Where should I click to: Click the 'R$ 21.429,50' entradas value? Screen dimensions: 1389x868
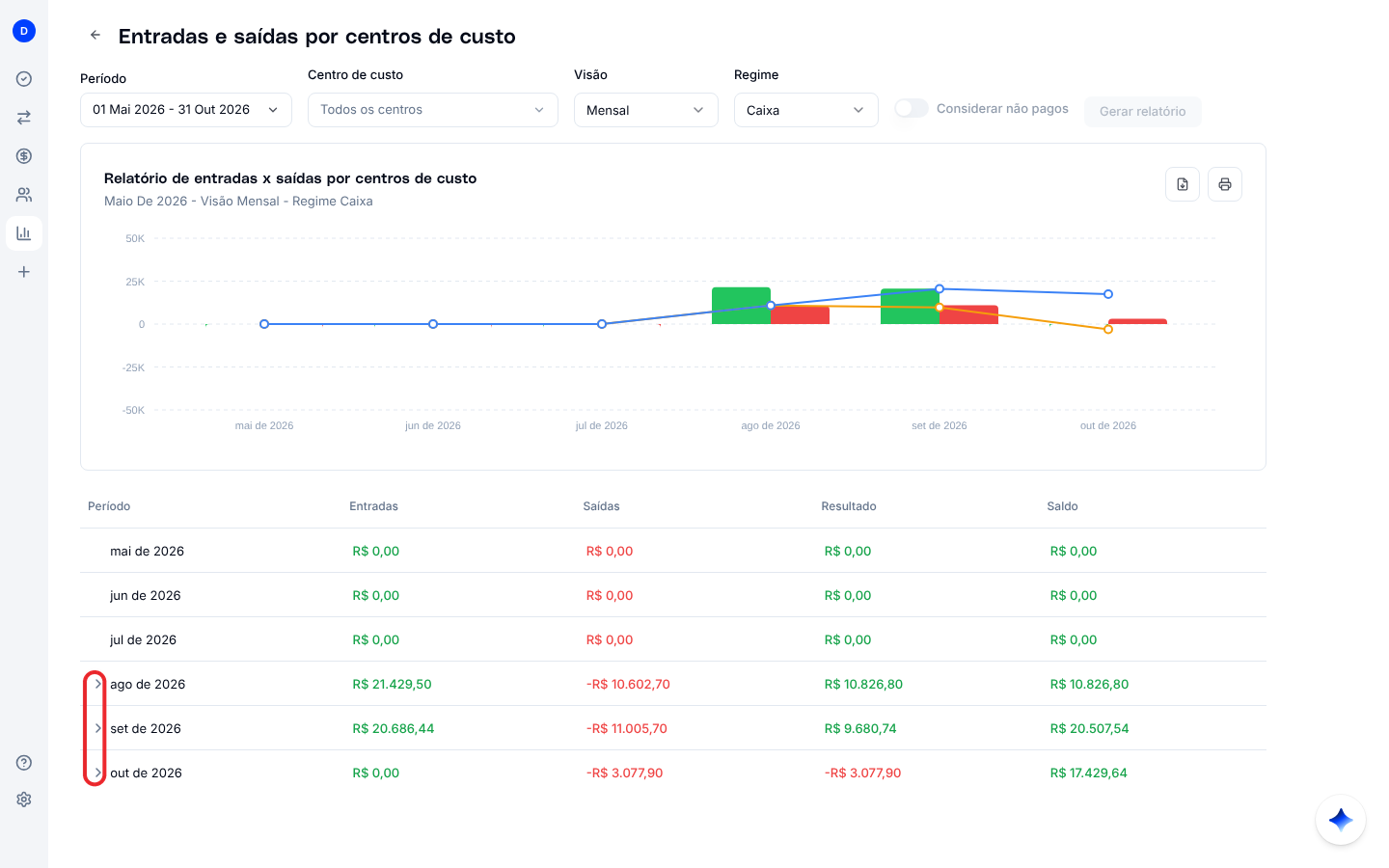[392, 684]
